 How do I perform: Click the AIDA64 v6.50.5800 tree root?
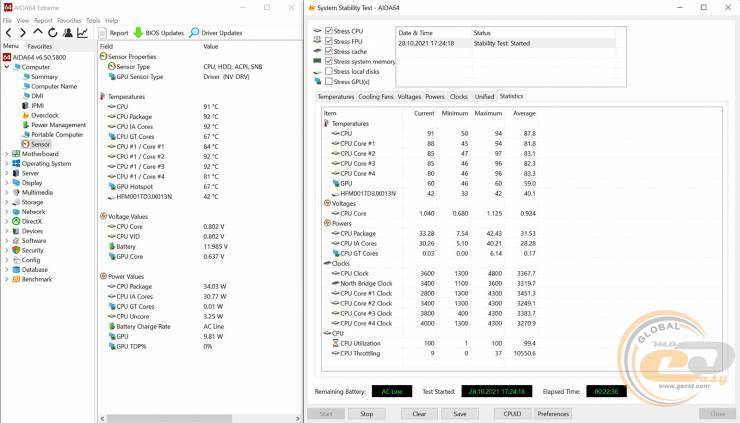(35, 57)
